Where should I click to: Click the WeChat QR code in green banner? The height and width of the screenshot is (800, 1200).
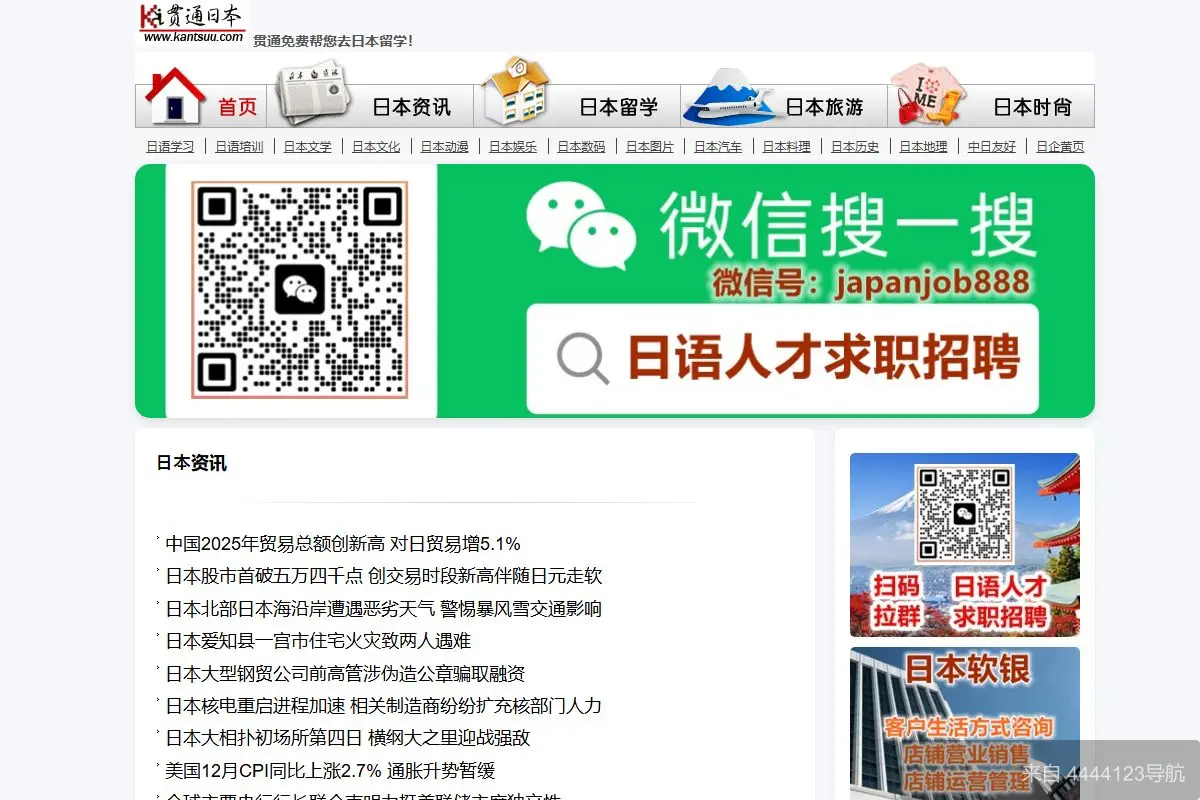click(x=300, y=290)
